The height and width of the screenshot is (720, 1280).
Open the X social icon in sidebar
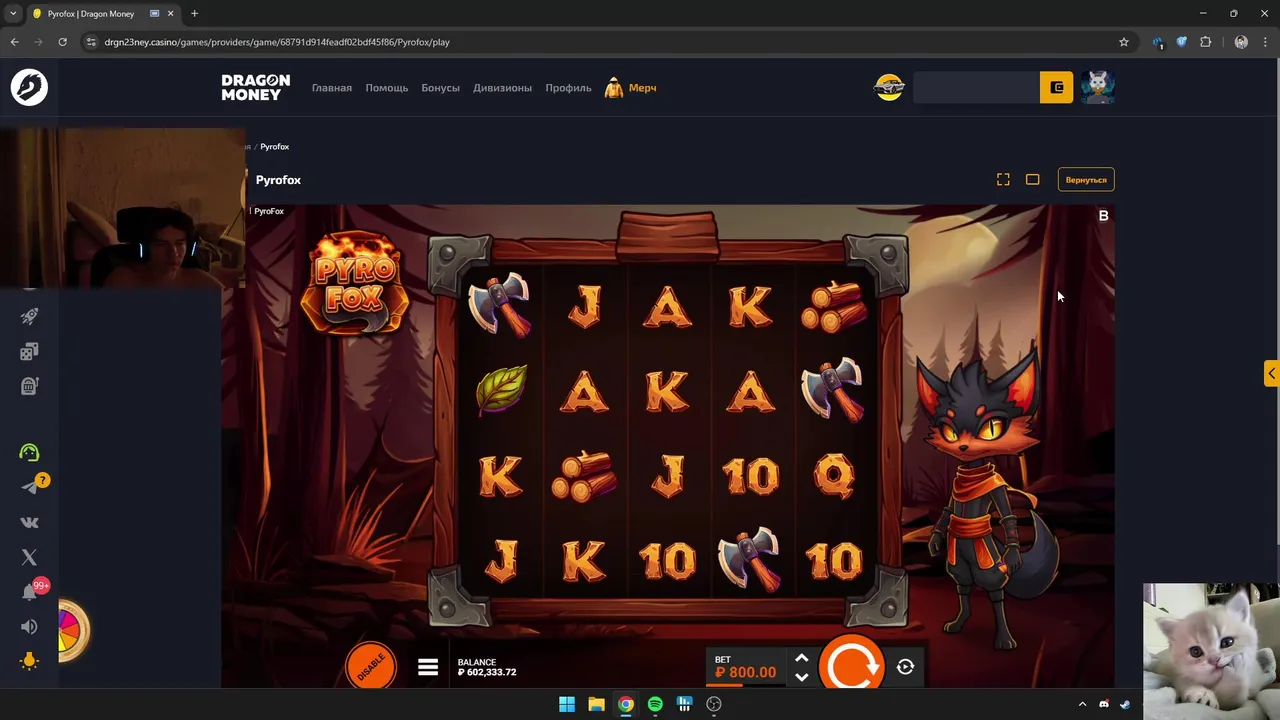[x=29, y=557]
